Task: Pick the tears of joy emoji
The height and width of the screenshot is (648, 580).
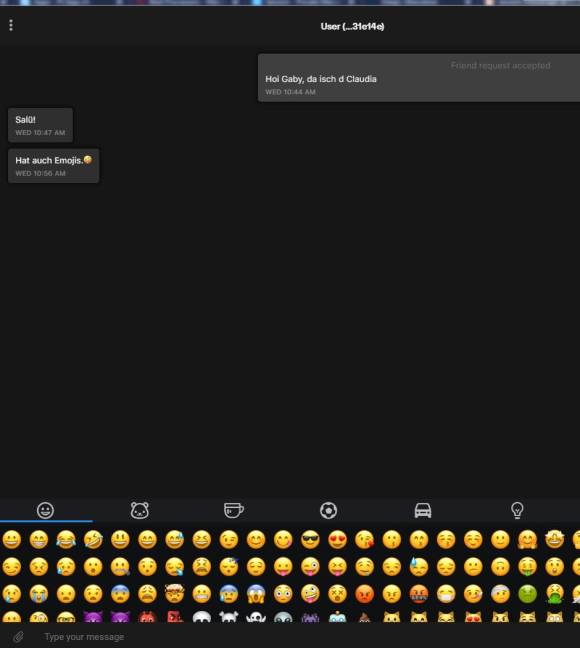Action: 66,540
